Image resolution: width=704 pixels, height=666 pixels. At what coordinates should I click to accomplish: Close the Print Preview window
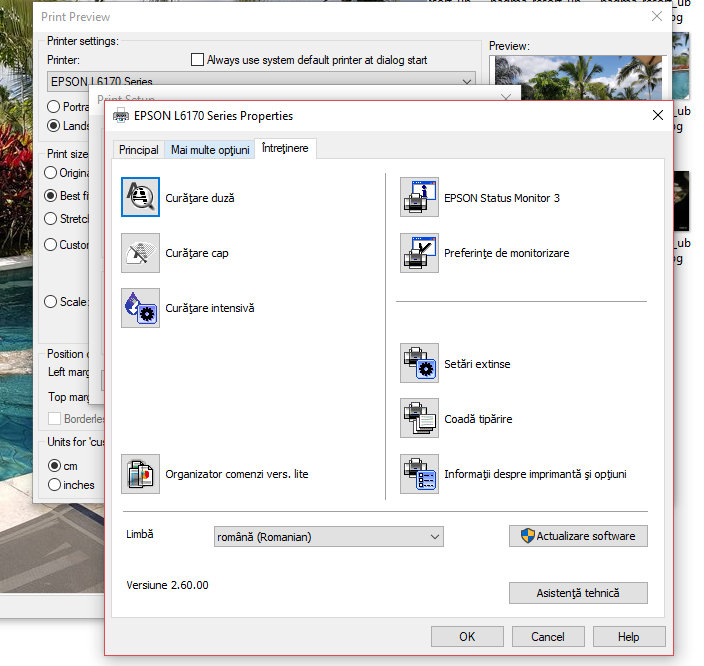pyautogui.click(x=657, y=17)
